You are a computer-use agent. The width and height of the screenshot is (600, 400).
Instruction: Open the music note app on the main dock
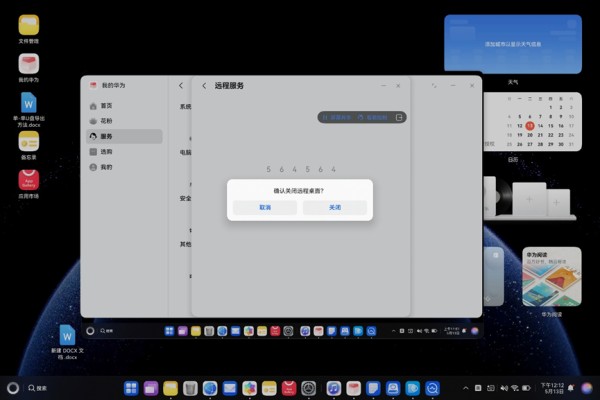[334, 389]
